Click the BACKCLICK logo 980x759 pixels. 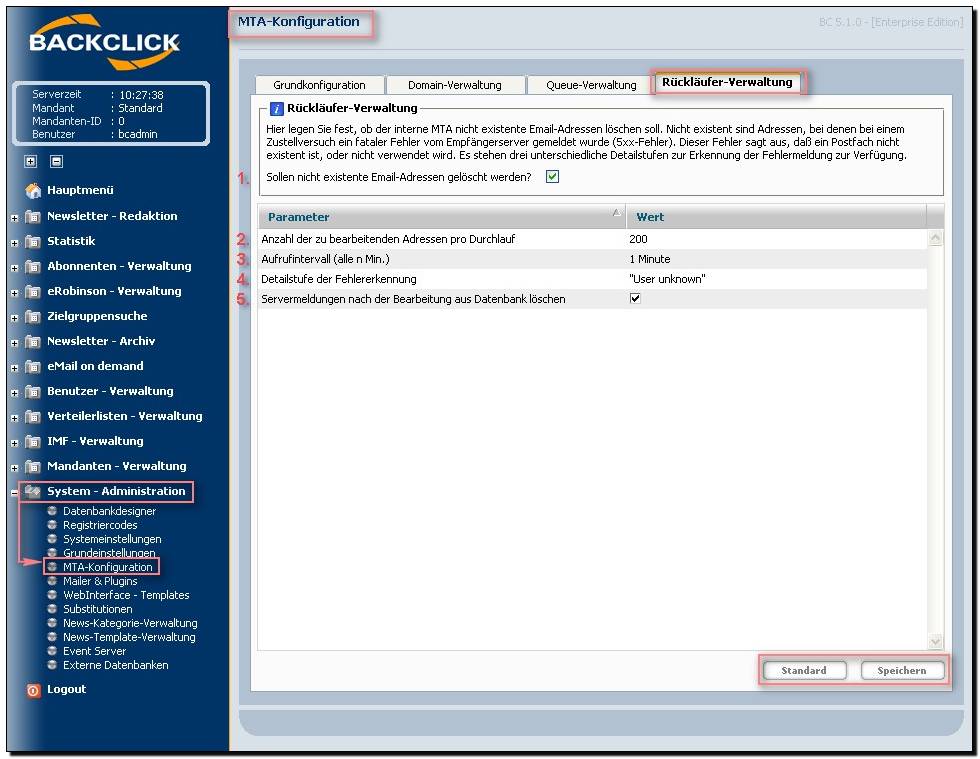coord(104,42)
